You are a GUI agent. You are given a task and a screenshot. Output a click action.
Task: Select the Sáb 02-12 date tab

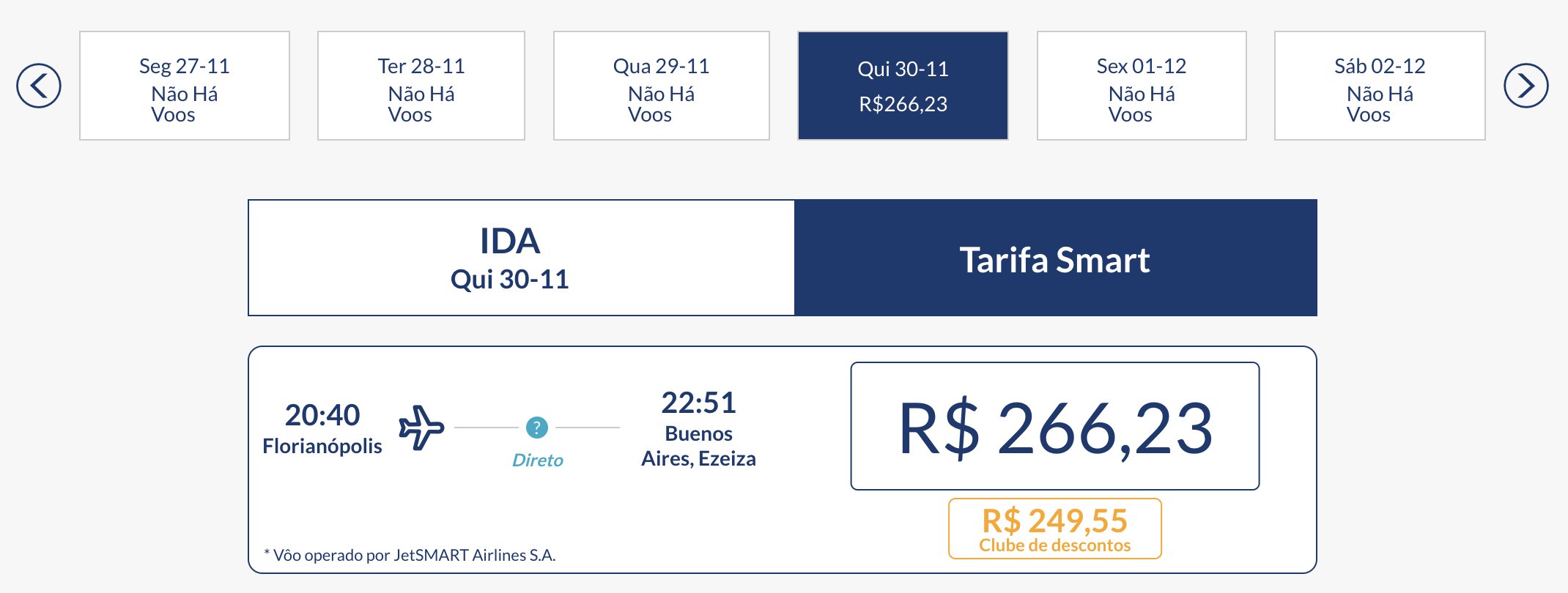coord(1380,86)
